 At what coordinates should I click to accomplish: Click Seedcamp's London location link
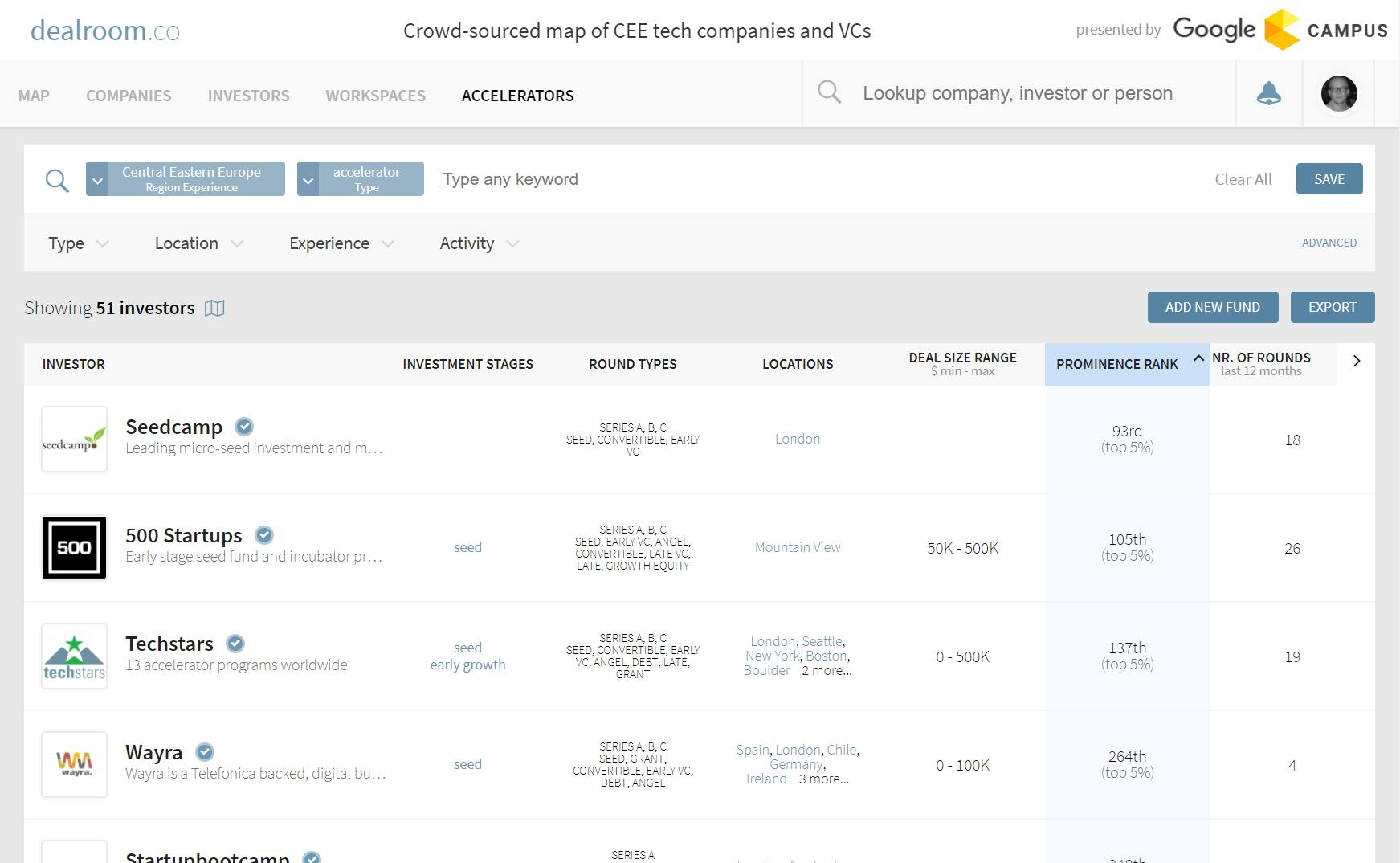tap(798, 439)
